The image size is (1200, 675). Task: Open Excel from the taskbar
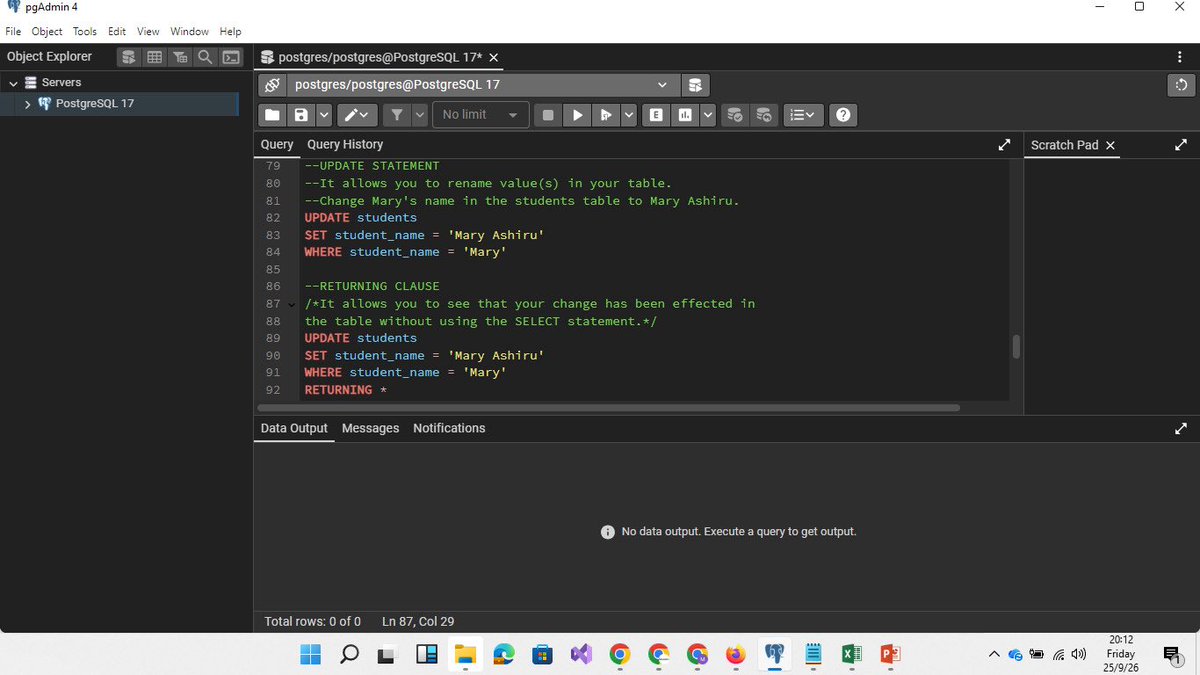click(851, 655)
